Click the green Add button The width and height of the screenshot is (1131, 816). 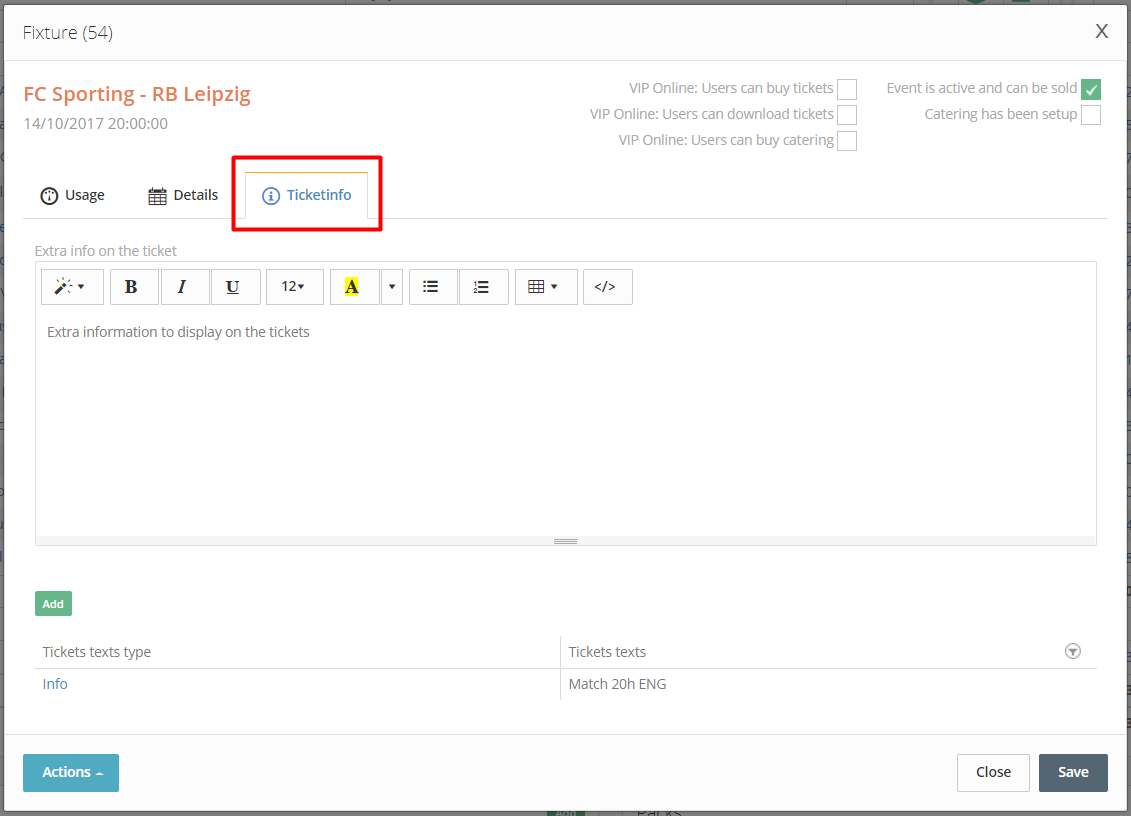tap(53, 604)
